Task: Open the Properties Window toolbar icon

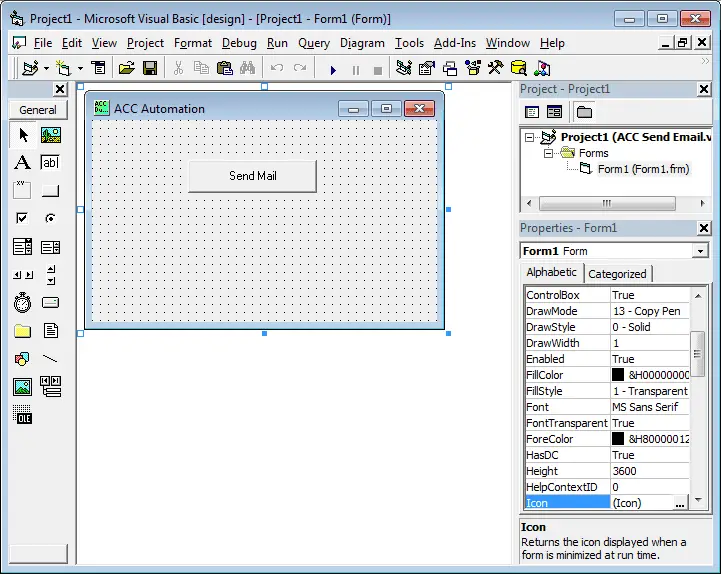Action: pos(427,69)
